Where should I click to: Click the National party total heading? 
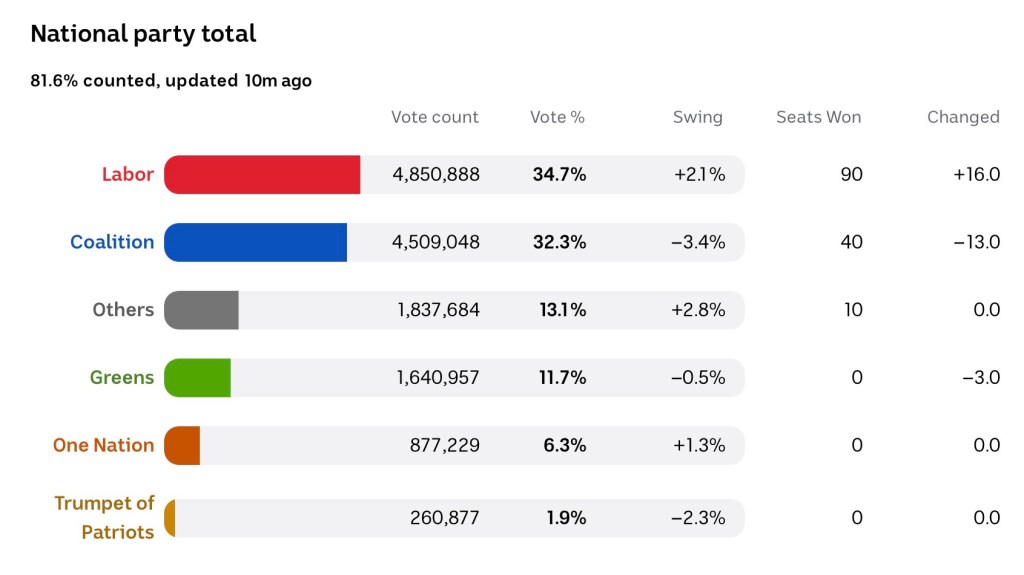coord(143,33)
